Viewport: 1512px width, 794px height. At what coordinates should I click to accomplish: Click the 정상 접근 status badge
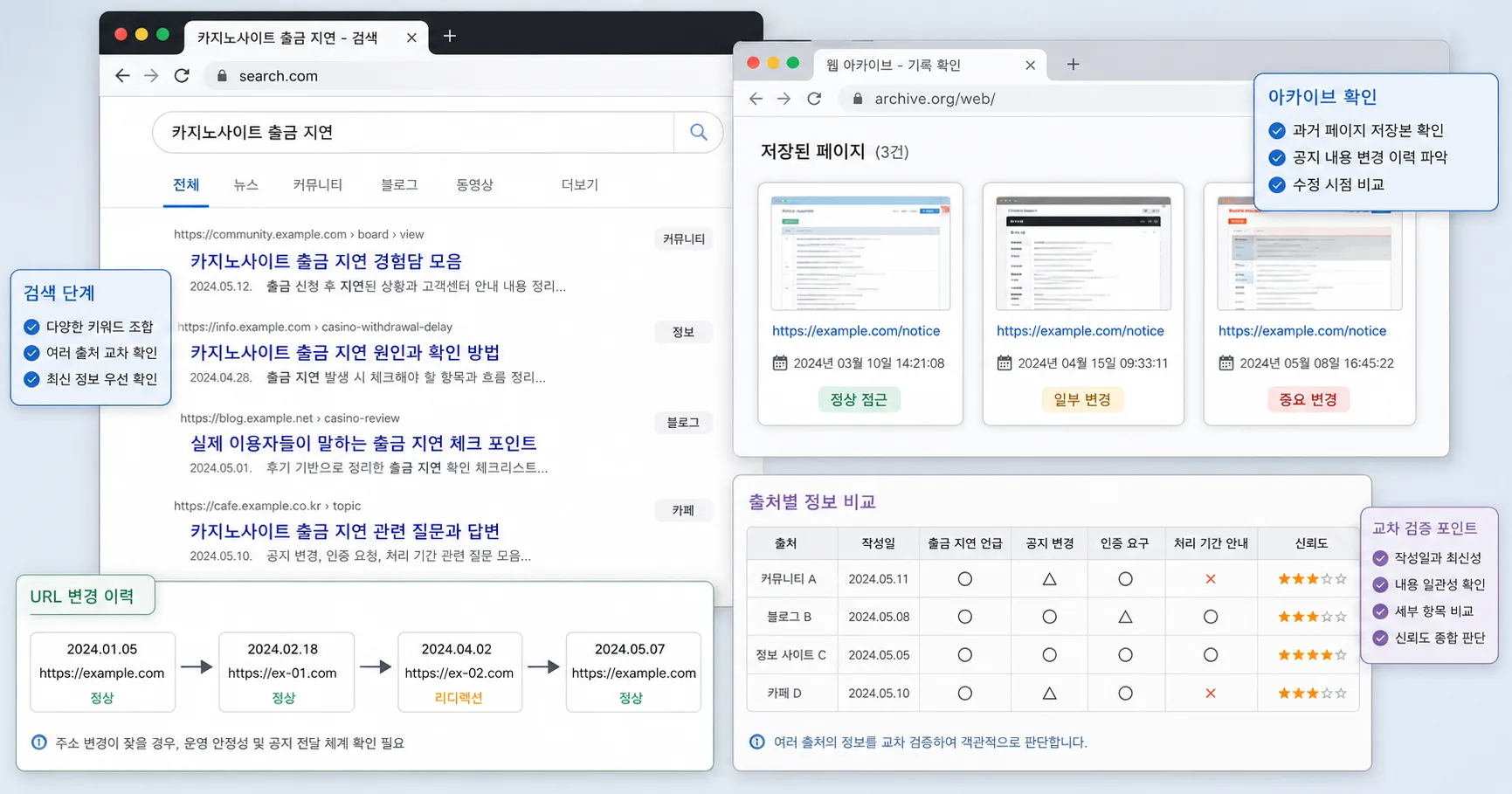[x=859, y=399]
